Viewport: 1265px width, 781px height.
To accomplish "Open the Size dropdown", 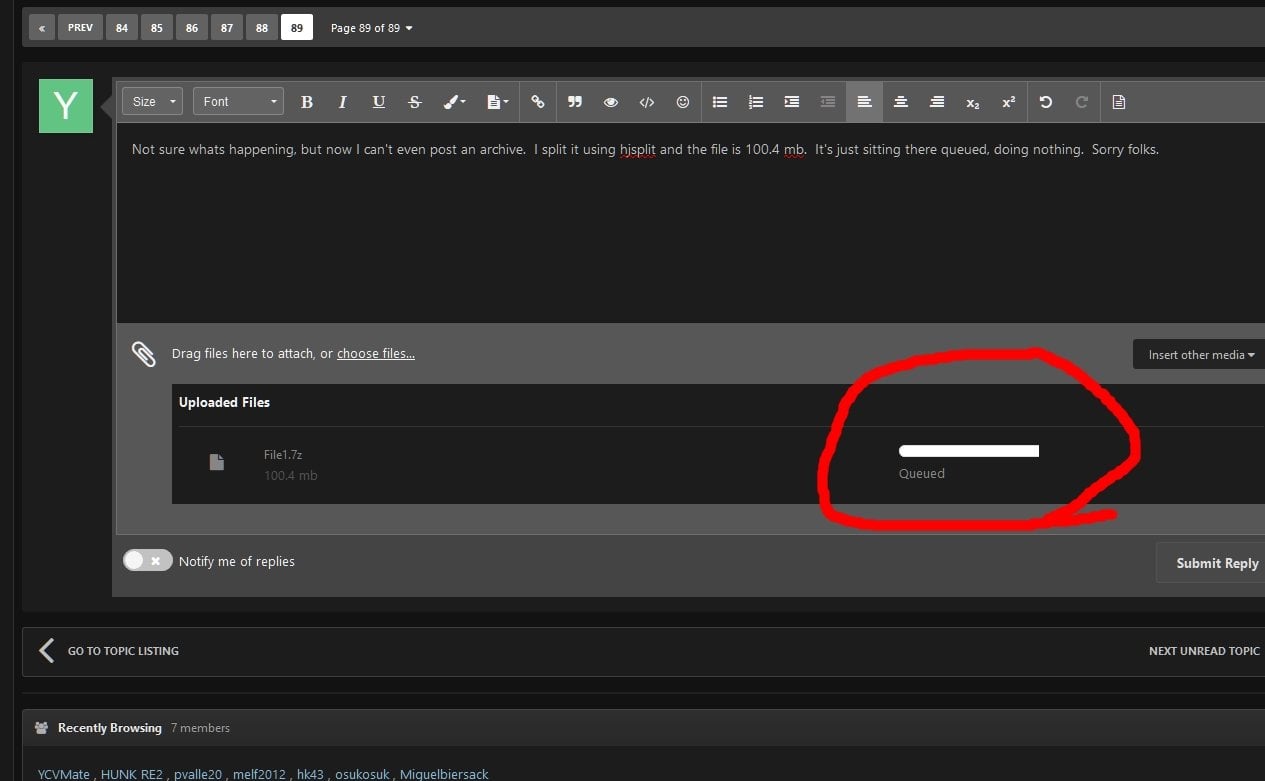I will click(153, 102).
